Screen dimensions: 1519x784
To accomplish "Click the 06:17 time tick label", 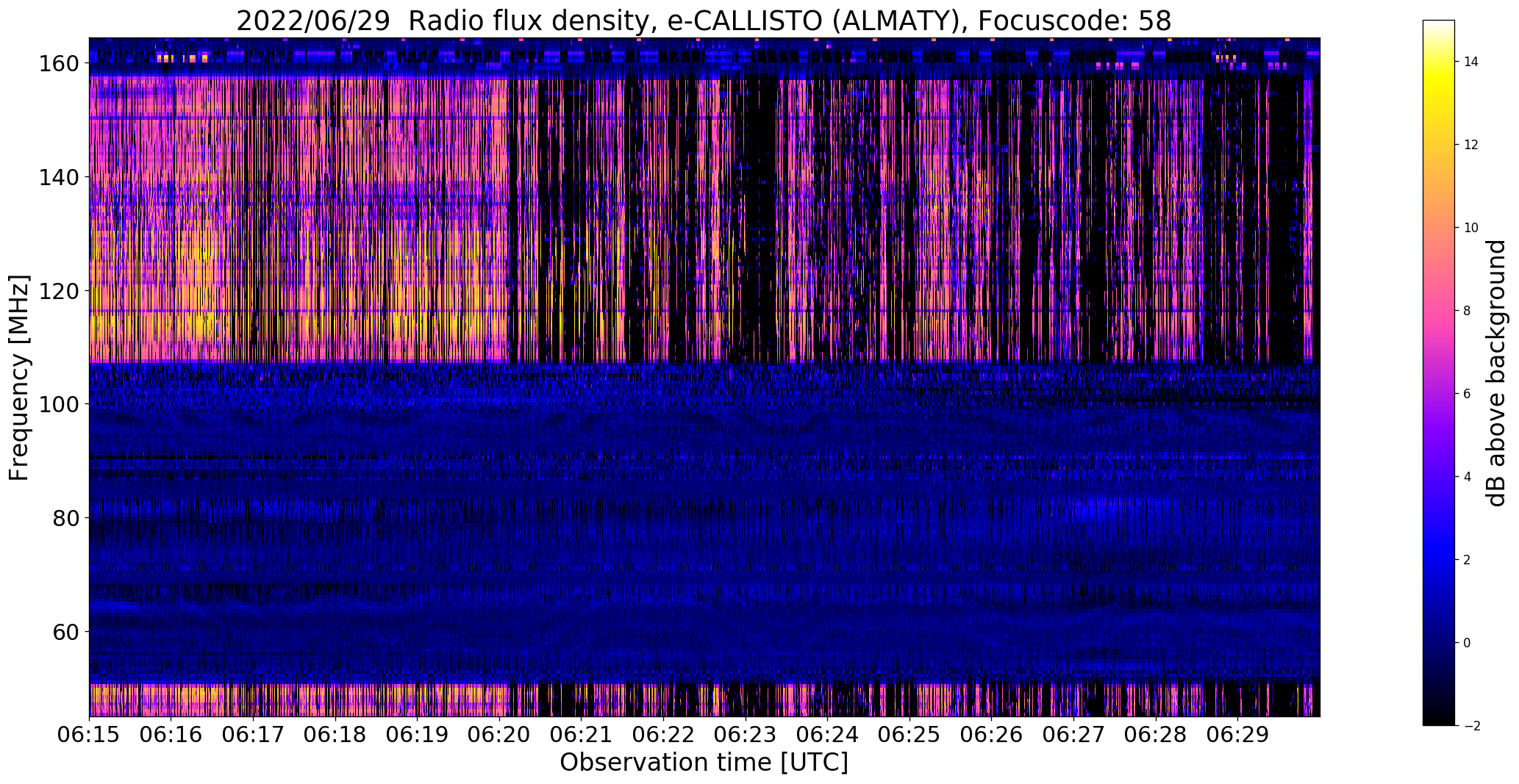I will (253, 734).
